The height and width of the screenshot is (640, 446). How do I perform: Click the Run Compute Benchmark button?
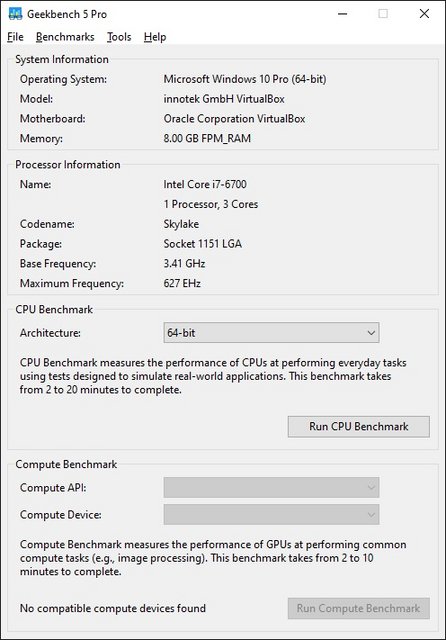pos(359,608)
